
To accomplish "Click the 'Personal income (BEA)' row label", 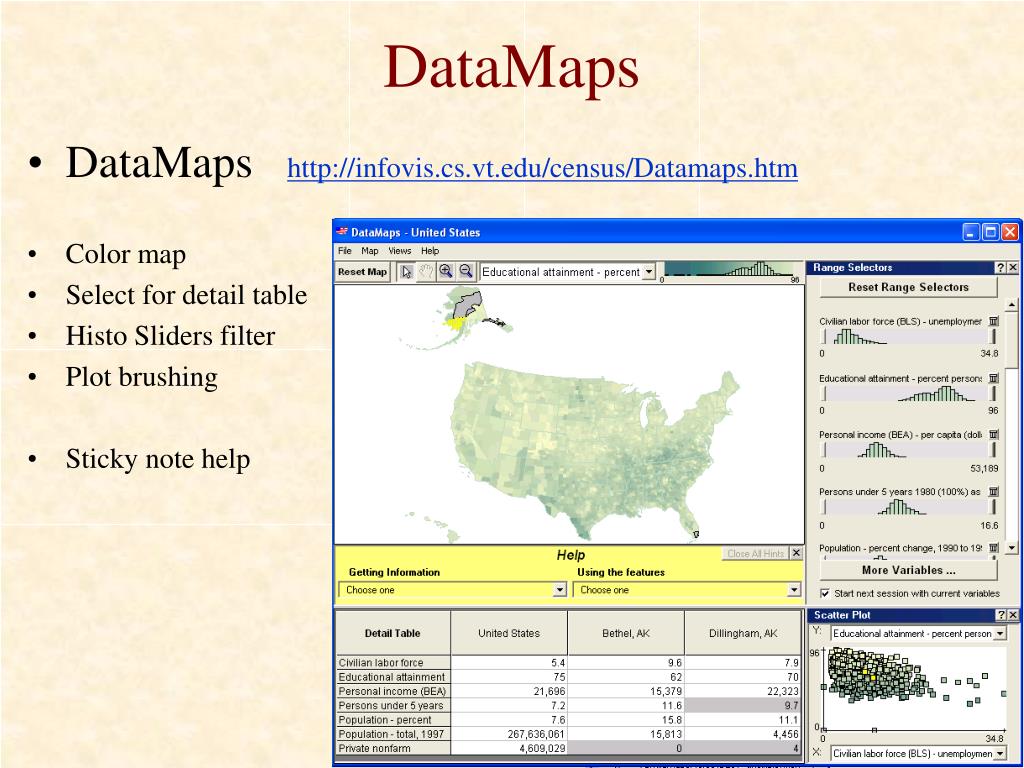I will tap(393, 691).
